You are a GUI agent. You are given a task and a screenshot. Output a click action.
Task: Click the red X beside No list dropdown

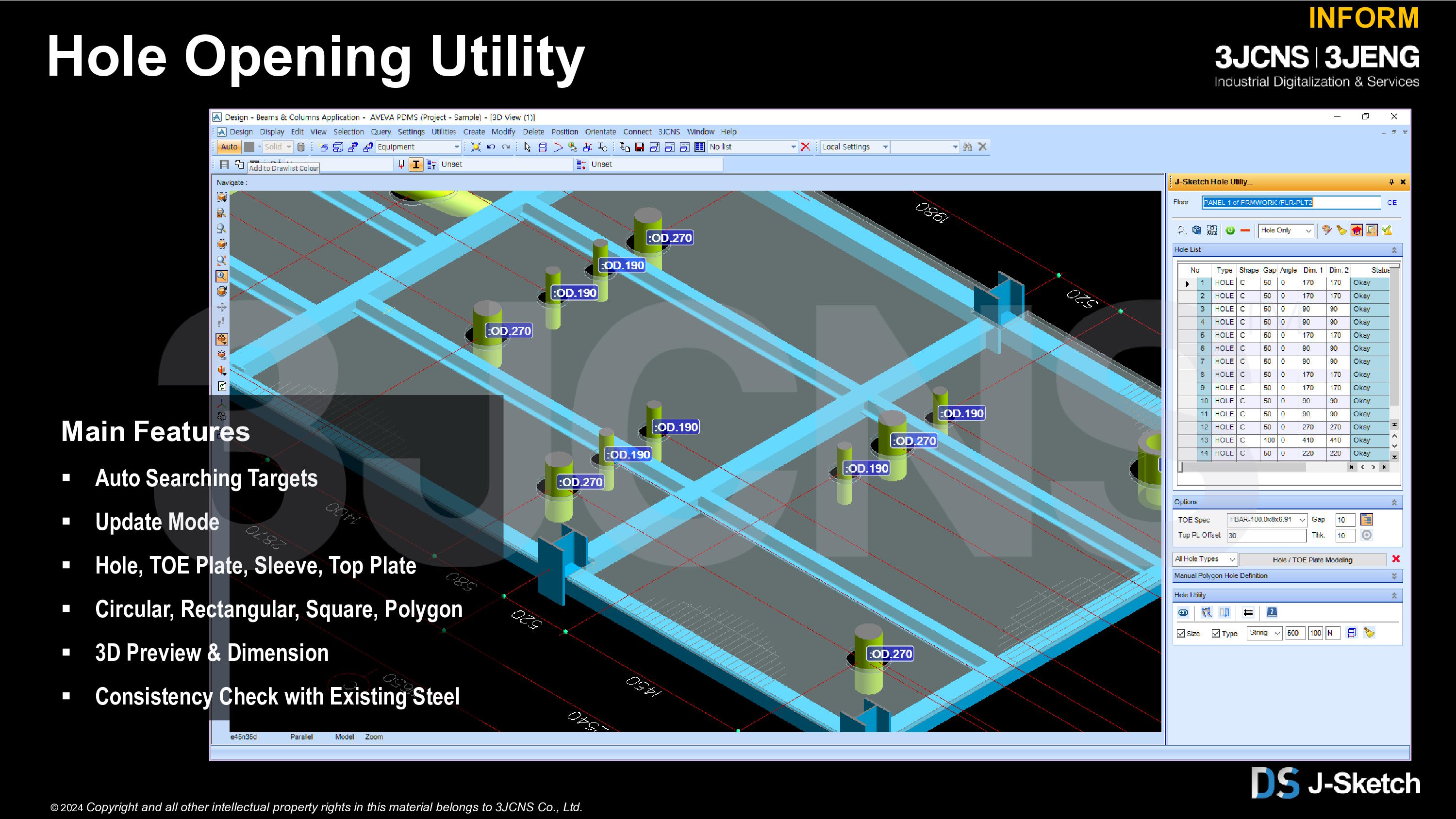806,147
